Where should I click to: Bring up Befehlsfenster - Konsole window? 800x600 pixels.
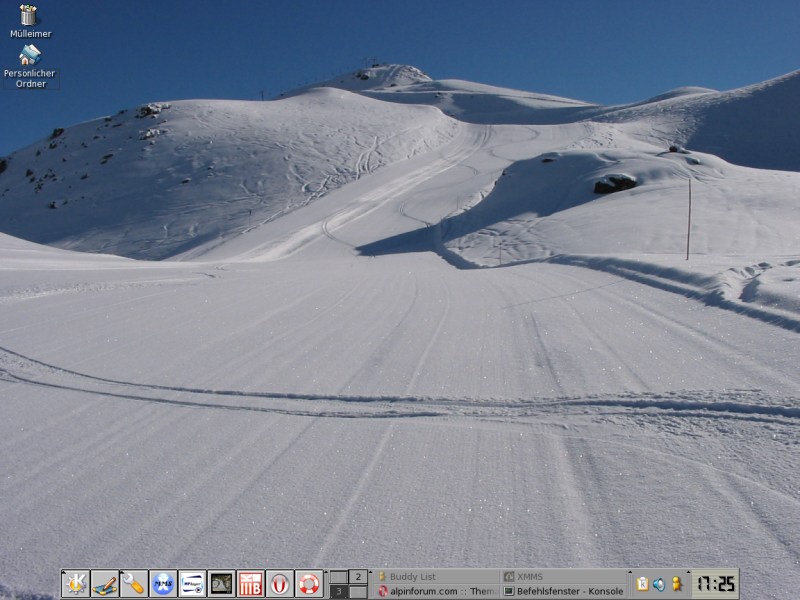[563, 591]
